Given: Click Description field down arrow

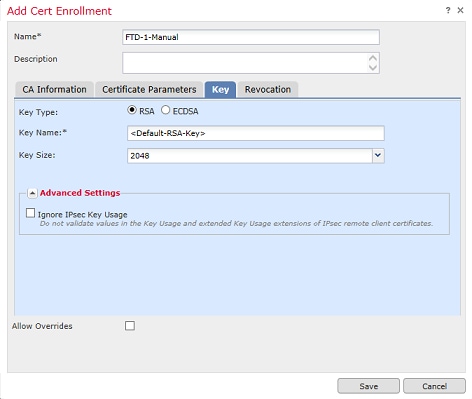Looking at the screenshot, I should pyautogui.click(x=373, y=67).
